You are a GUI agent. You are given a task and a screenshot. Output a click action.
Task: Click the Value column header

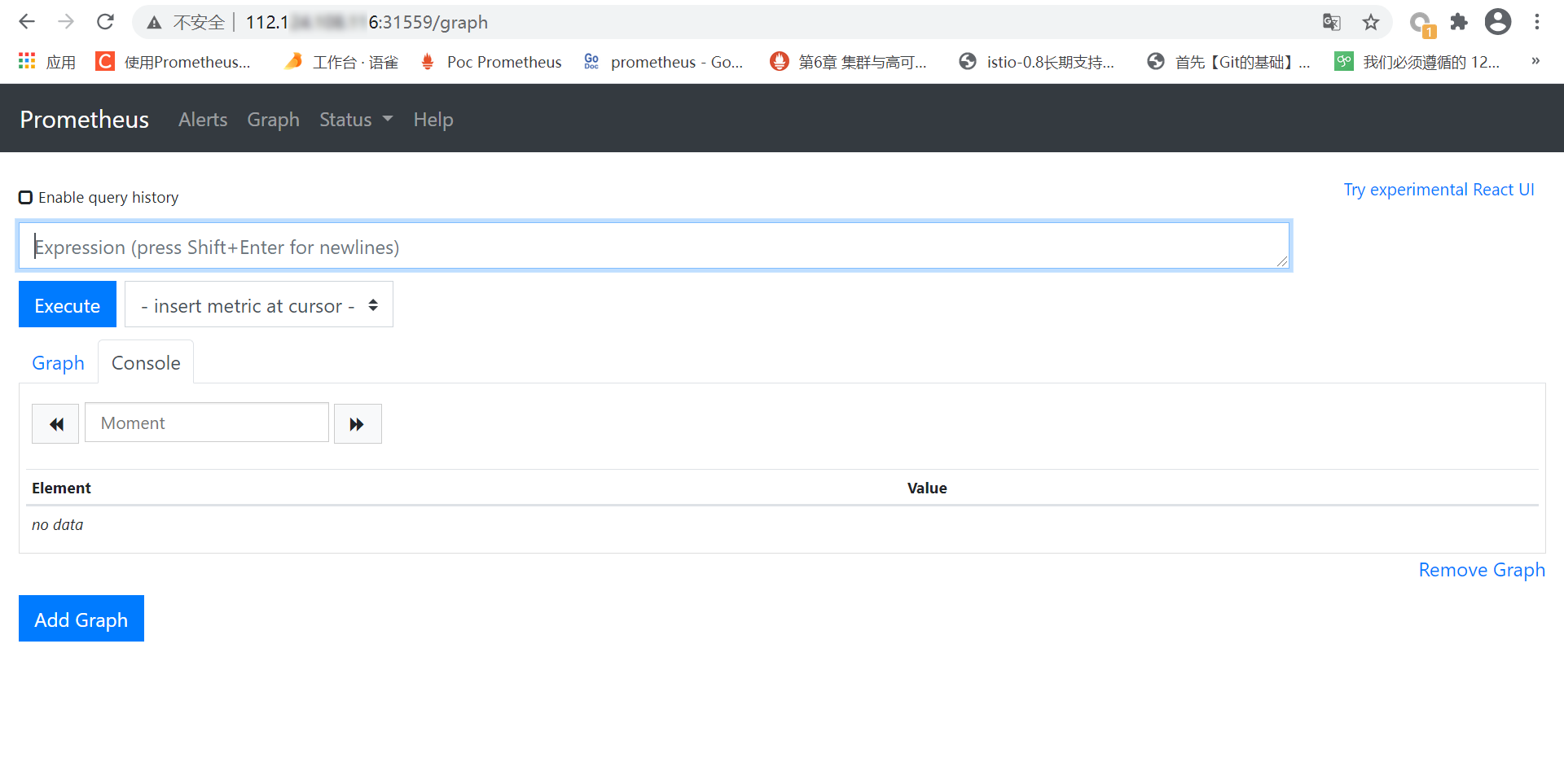[927, 488]
